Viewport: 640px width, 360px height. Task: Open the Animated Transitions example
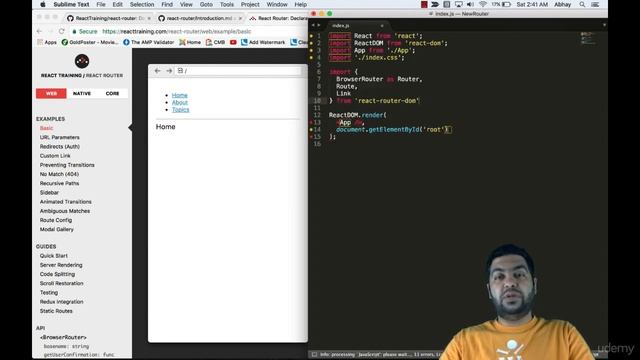[65, 202]
